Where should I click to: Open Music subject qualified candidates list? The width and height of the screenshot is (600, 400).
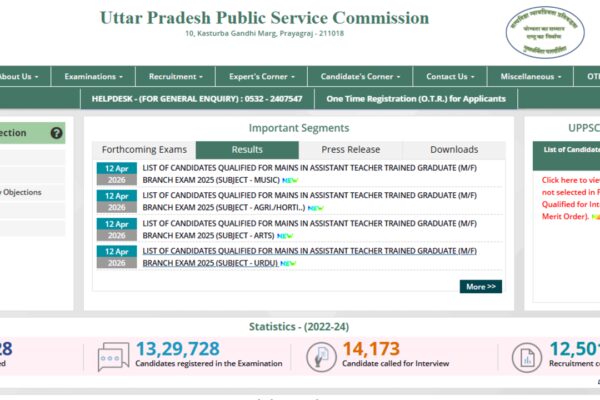pos(309,174)
